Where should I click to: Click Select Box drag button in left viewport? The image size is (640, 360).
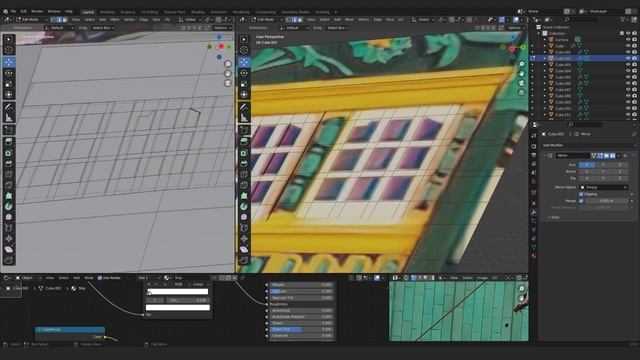102,28
